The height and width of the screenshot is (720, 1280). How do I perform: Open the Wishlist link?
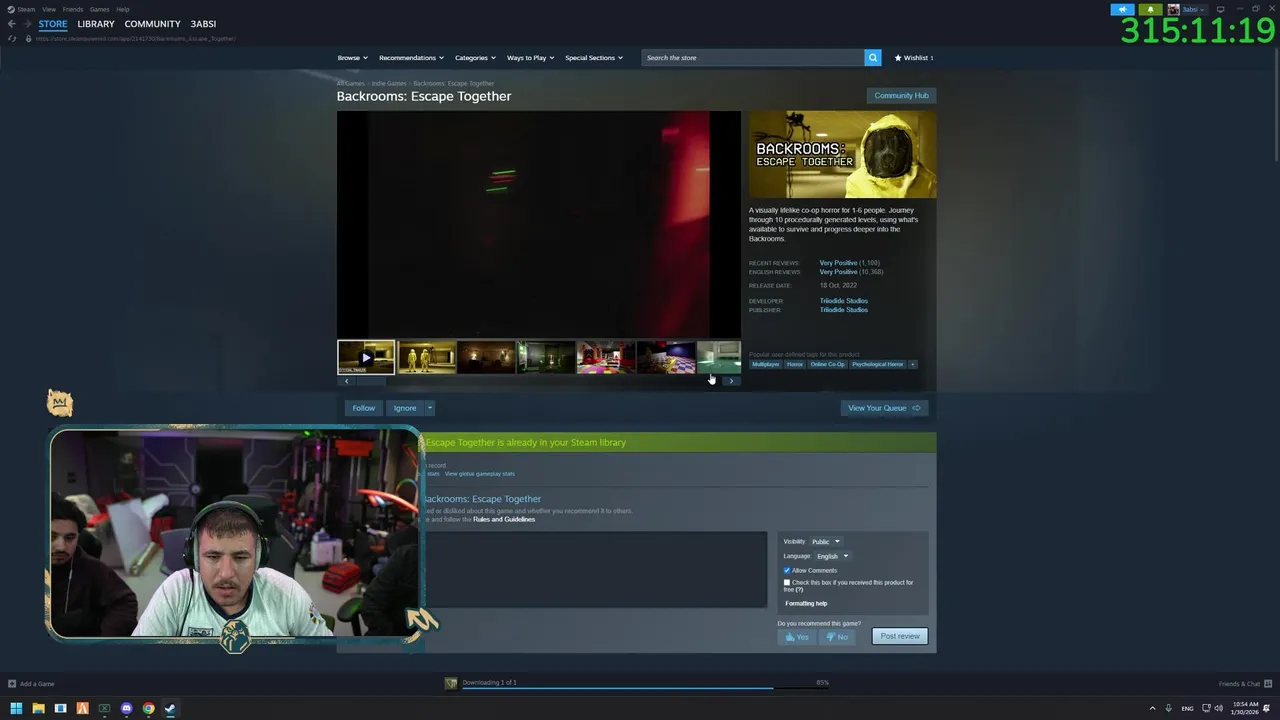coord(914,58)
